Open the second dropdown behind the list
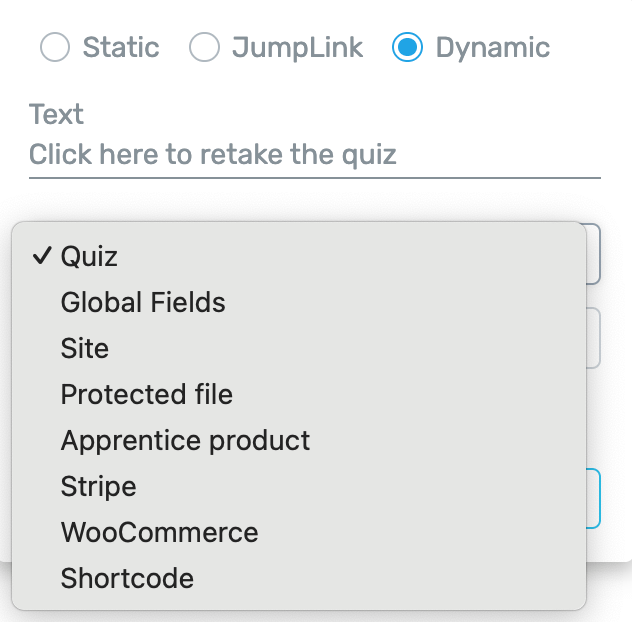The height and width of the screenshot is (622, 632). point(592,338)
